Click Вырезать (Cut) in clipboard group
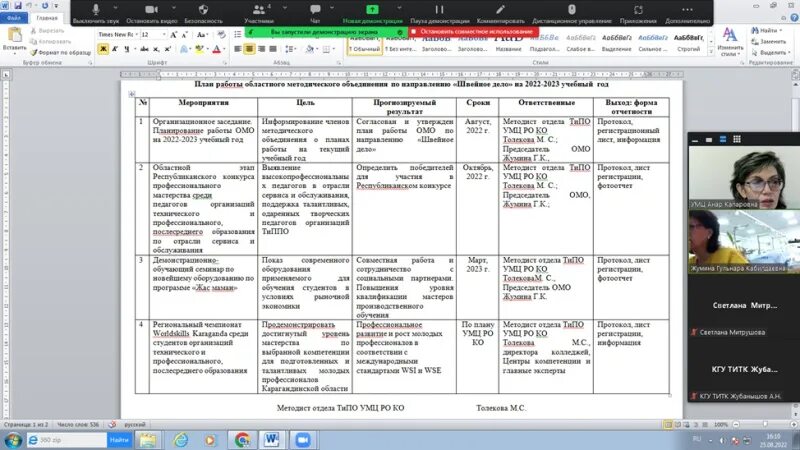This screenshot has height=450, width=800. (x=47, y=31)
